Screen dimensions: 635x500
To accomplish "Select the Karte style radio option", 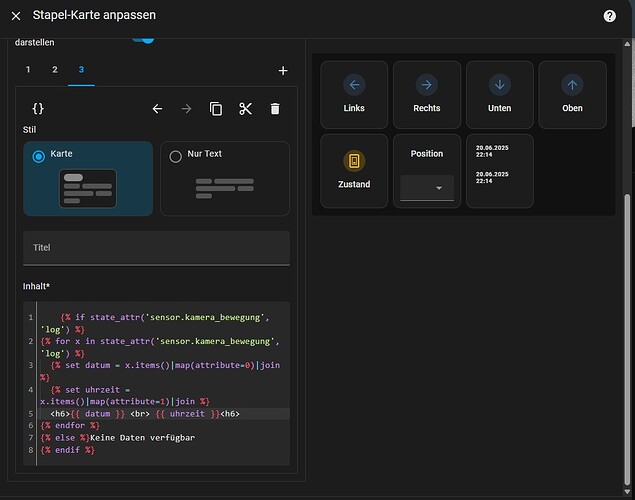I will click(x=39, y=156).
